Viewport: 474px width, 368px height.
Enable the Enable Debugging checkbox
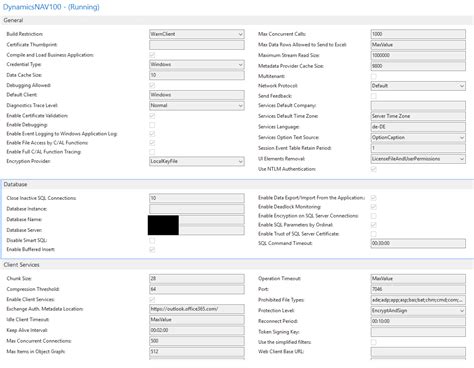coord(152,125)
